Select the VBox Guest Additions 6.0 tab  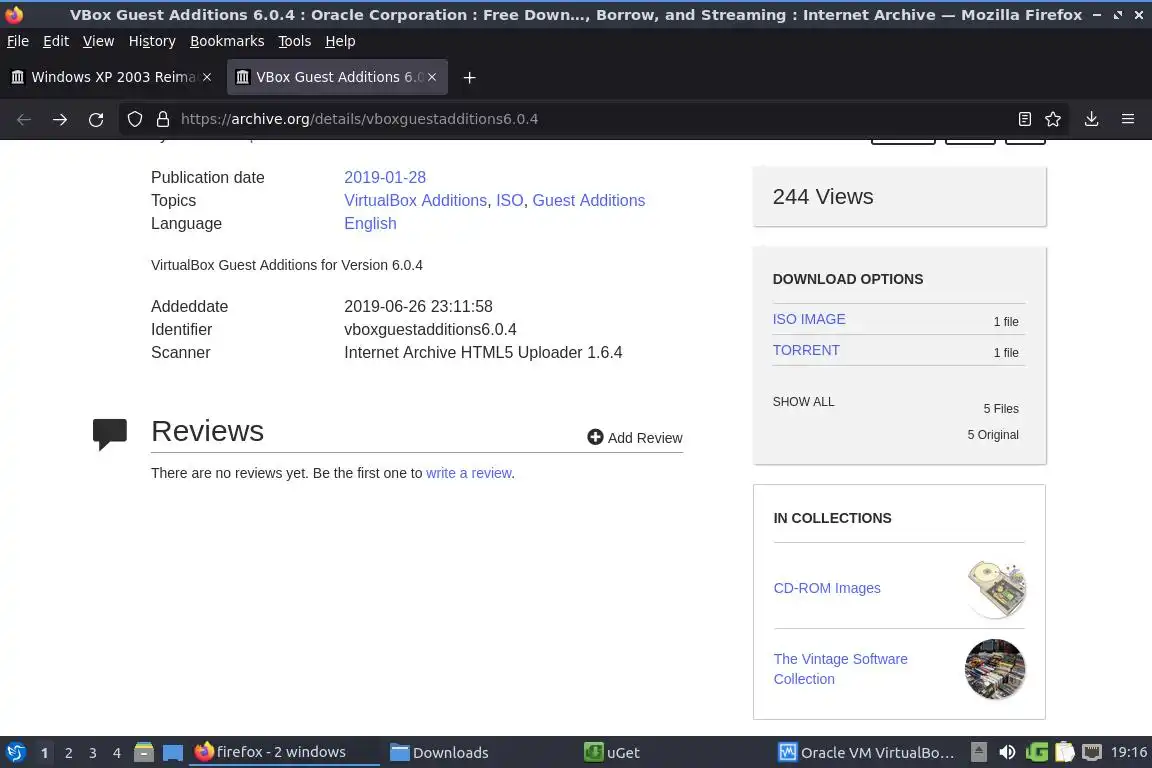[x=337, y=77]
